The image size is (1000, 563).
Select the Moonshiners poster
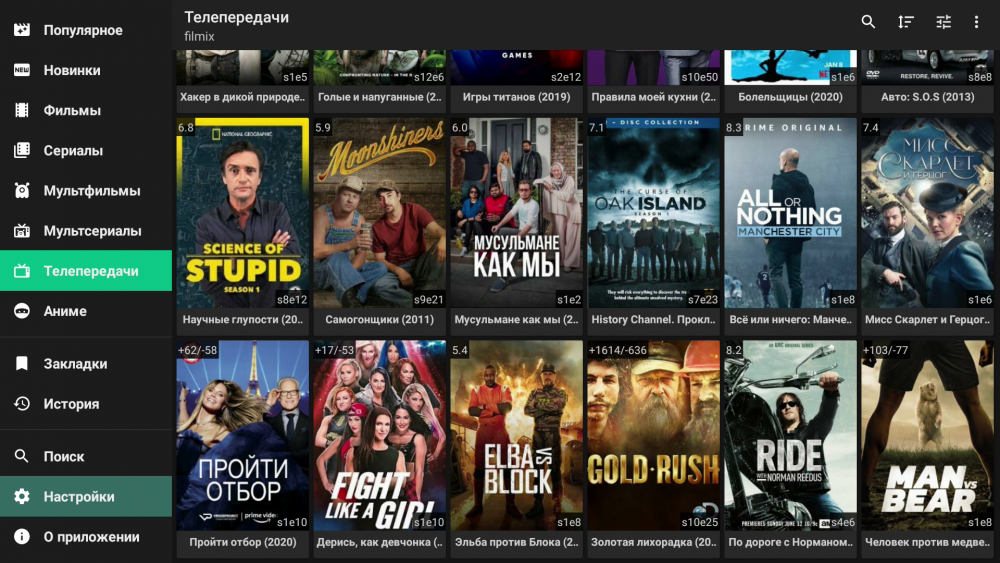(380, 212)
